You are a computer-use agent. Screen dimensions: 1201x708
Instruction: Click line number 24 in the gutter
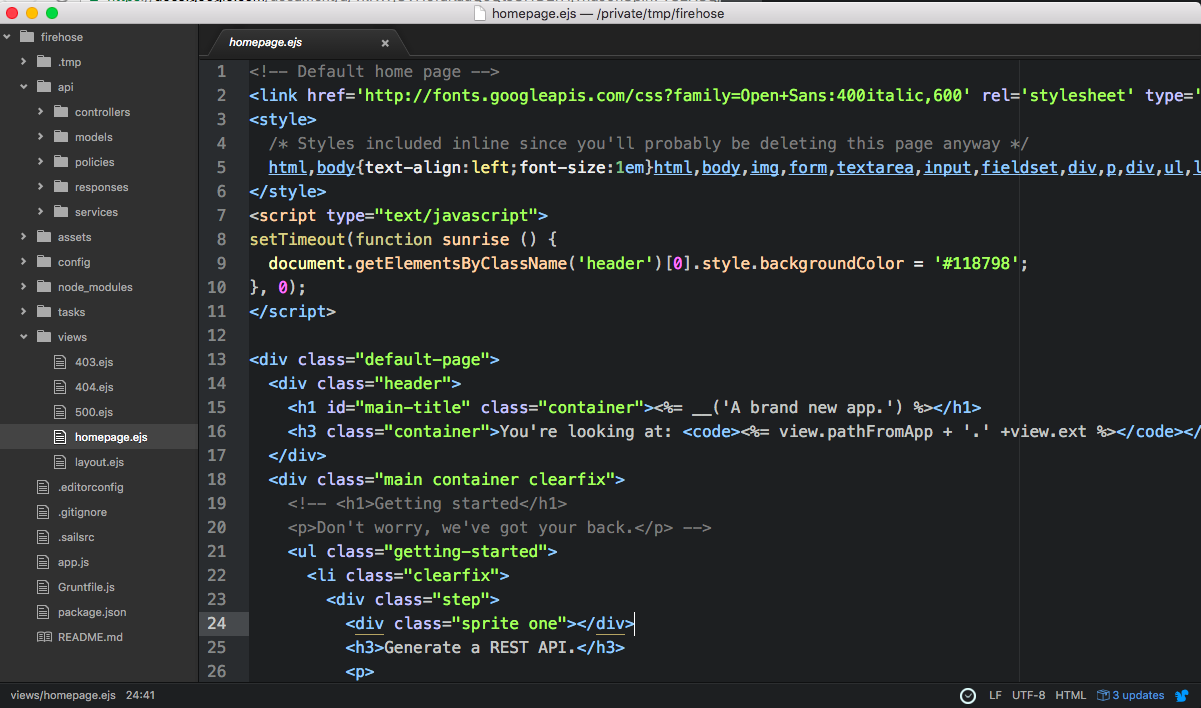(x=217, y=623)
